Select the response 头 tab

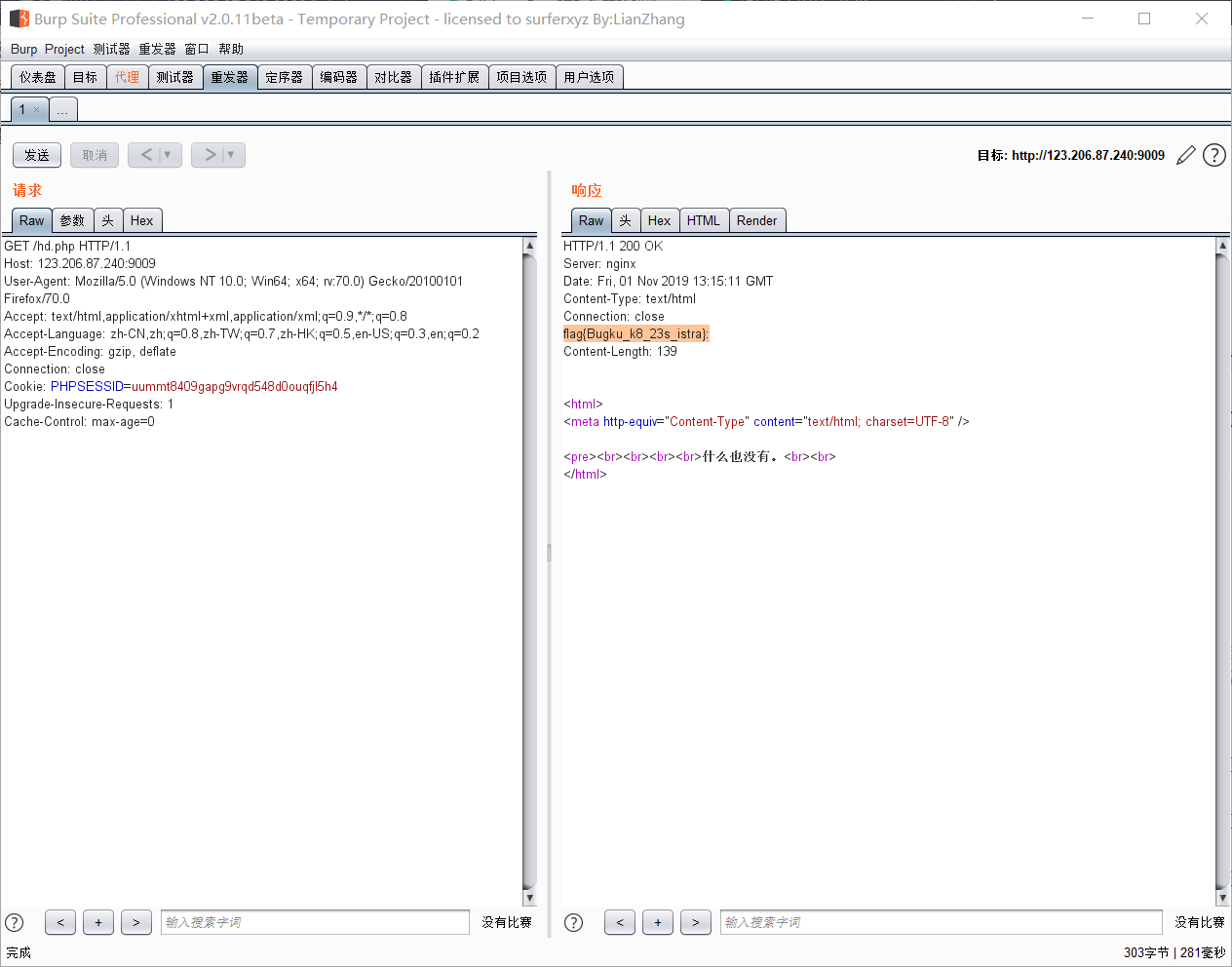626,221
